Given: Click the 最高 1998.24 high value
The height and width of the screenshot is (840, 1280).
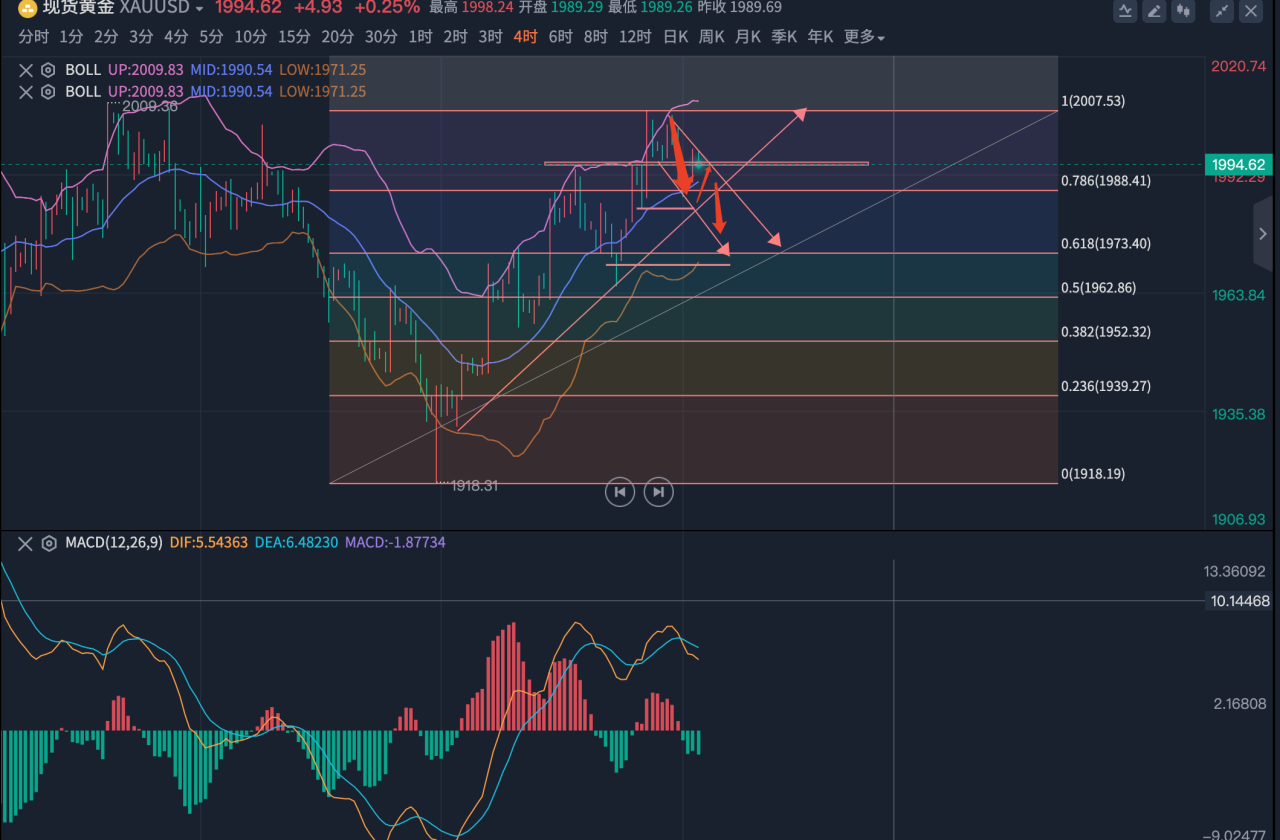Looking at the screenshot, I should point(471,8).
